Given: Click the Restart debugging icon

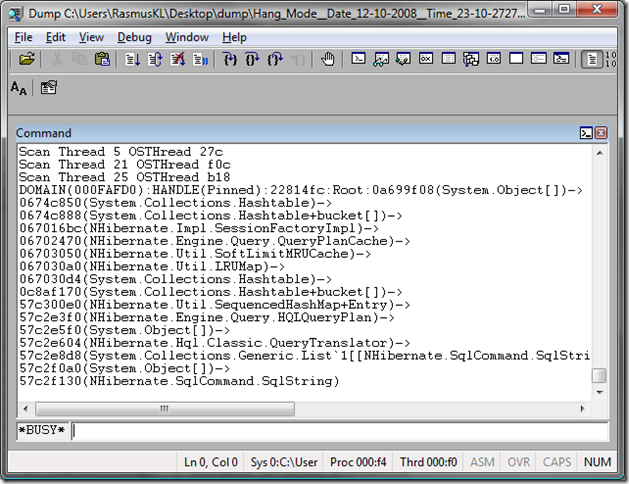Looking at the screenshot, I should click(155, 59).
